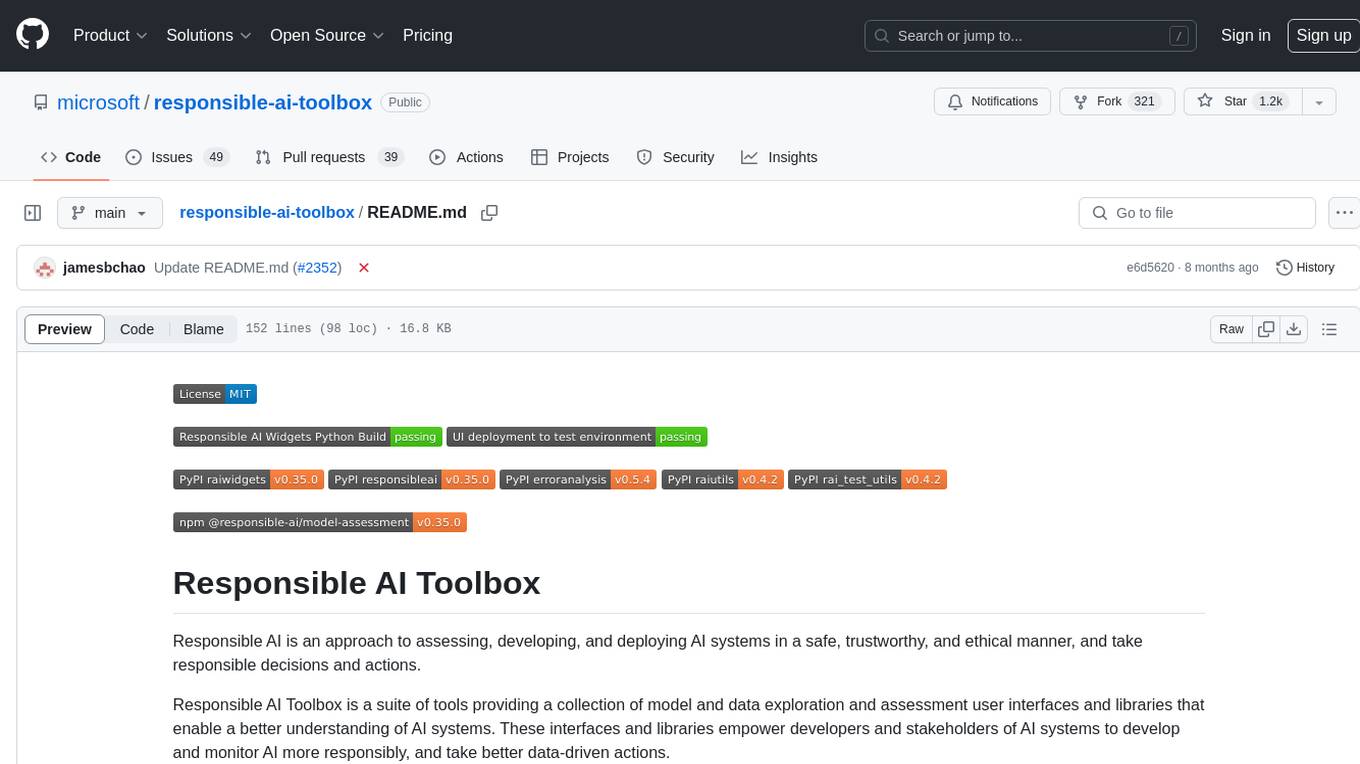The width and height of the screenshot is (1360, 764).
Task: Switch to the Issues tab
Action: click(177, 157)
